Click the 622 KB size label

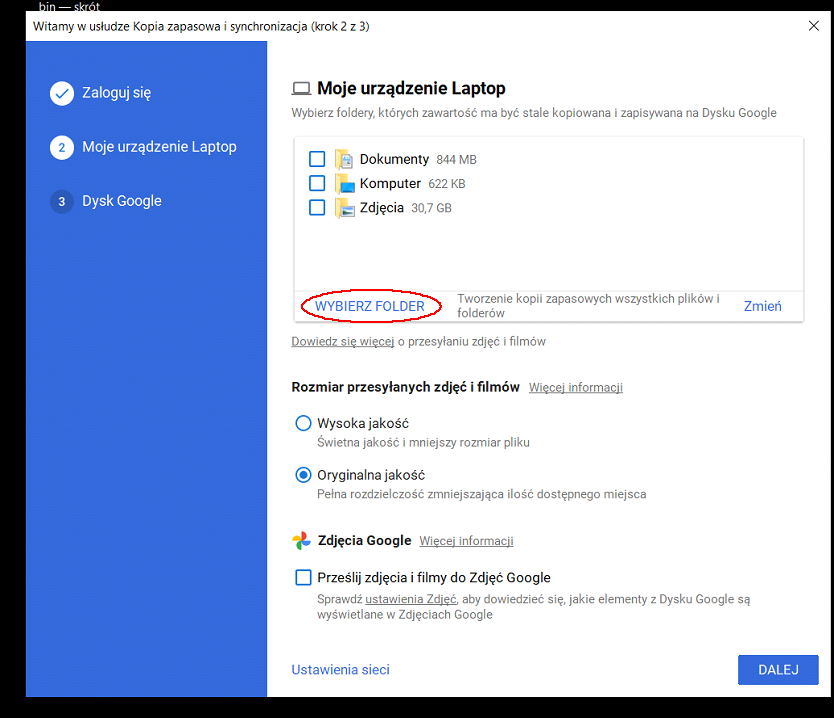click(x=447, y=184)
